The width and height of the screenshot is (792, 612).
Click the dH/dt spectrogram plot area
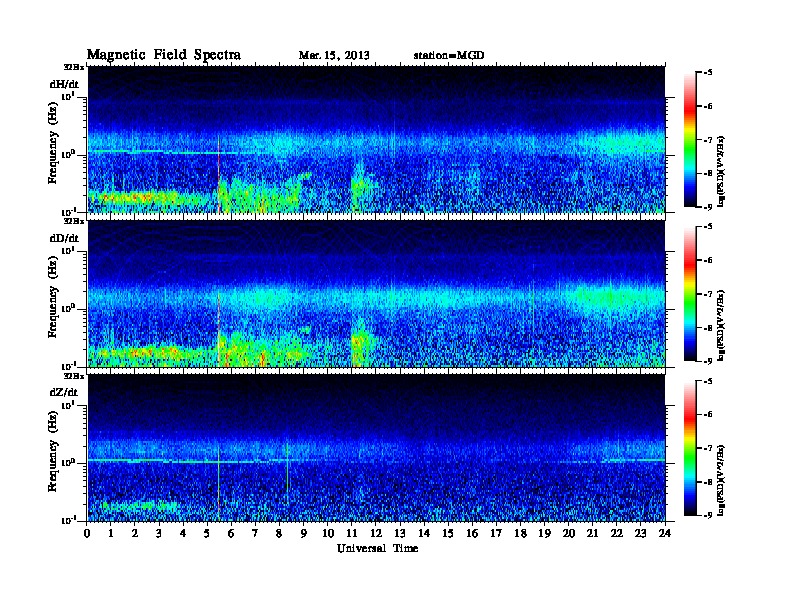376,139
